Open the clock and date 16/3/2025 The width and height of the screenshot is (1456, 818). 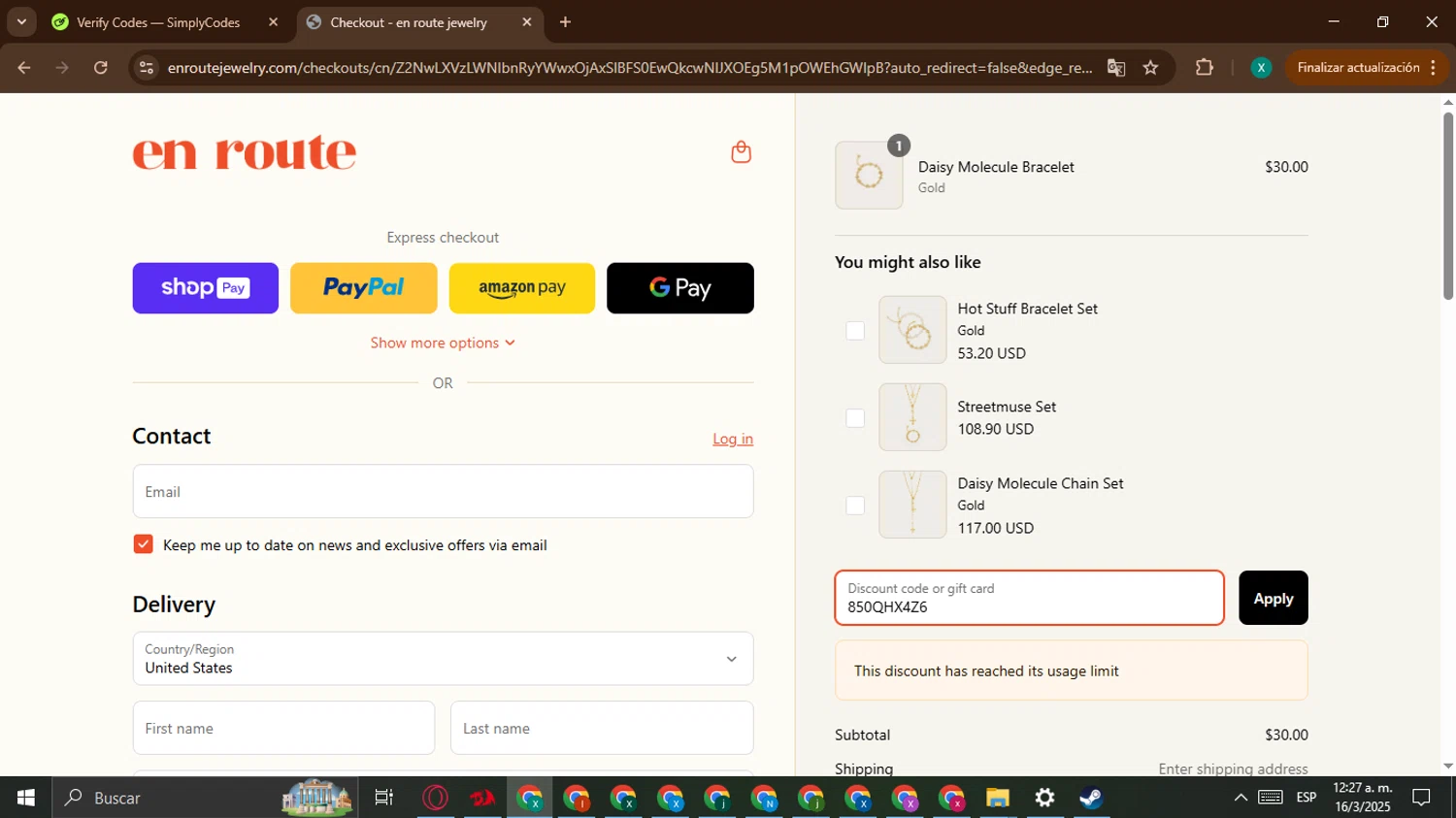(x=1363, y=798)
